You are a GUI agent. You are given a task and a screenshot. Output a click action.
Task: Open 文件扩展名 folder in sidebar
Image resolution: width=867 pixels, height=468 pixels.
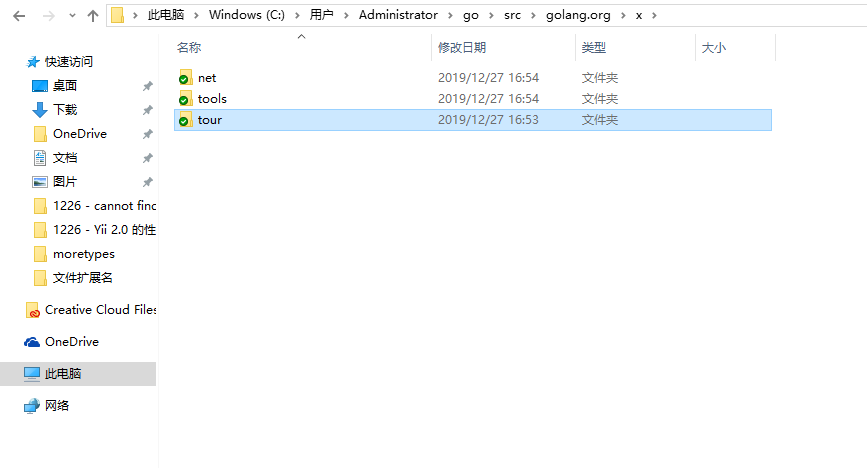pos(82,278)
